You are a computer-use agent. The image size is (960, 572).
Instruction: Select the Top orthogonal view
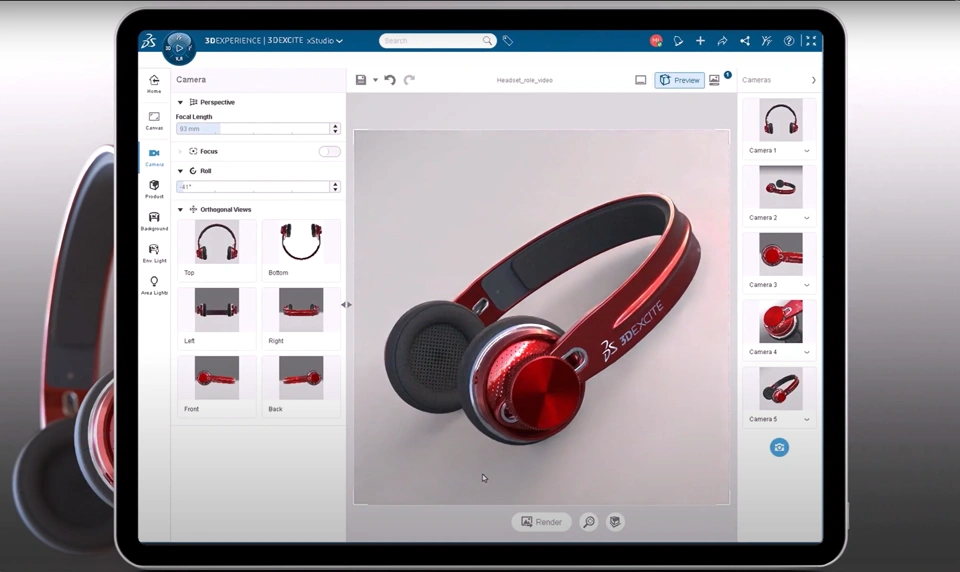[217, 250]
